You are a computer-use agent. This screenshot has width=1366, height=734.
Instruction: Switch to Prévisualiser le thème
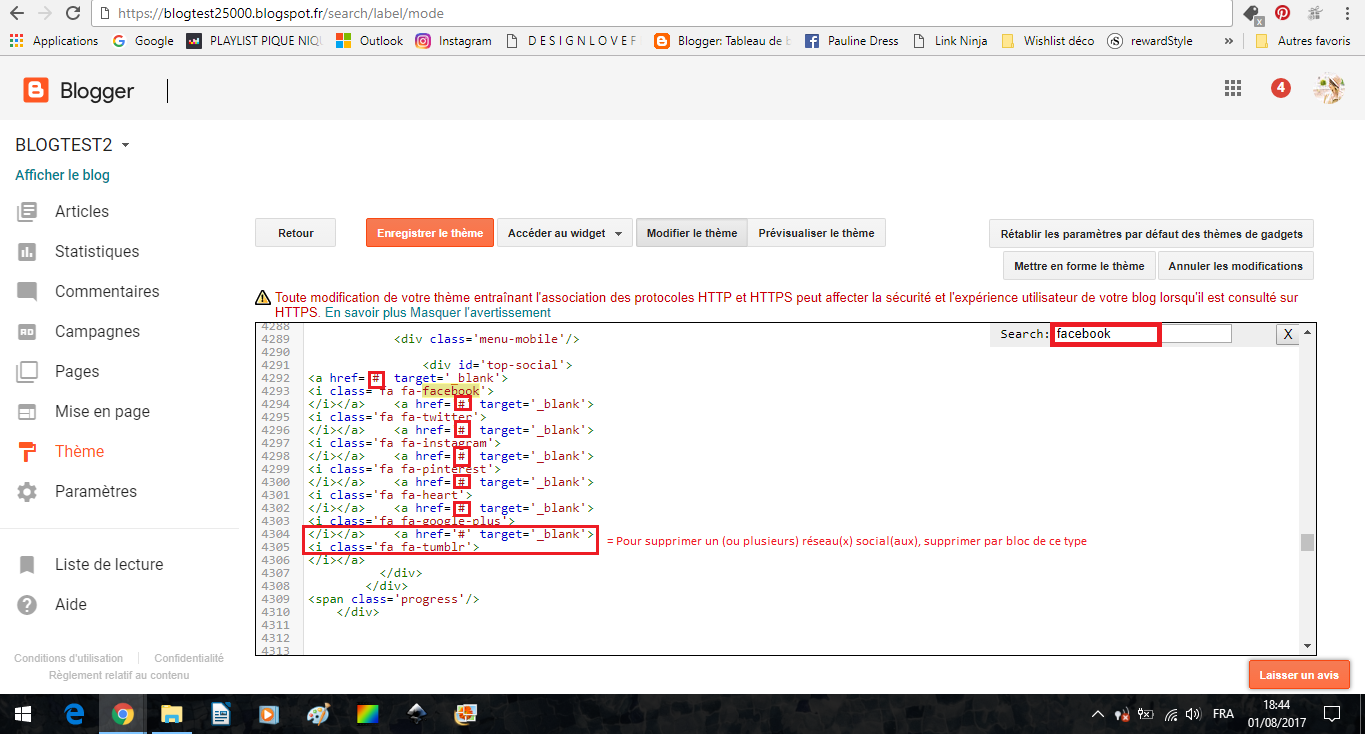(816, 233)
